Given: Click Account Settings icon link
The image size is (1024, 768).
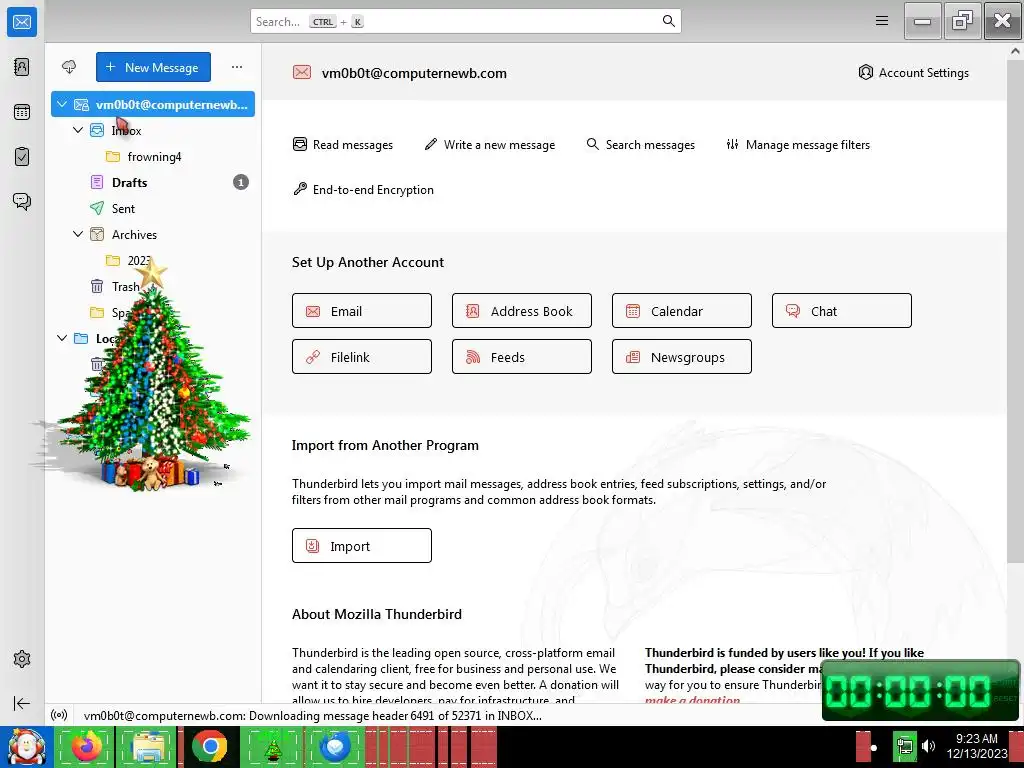Looking at the screenshot, I should click(x=913, y=72).
